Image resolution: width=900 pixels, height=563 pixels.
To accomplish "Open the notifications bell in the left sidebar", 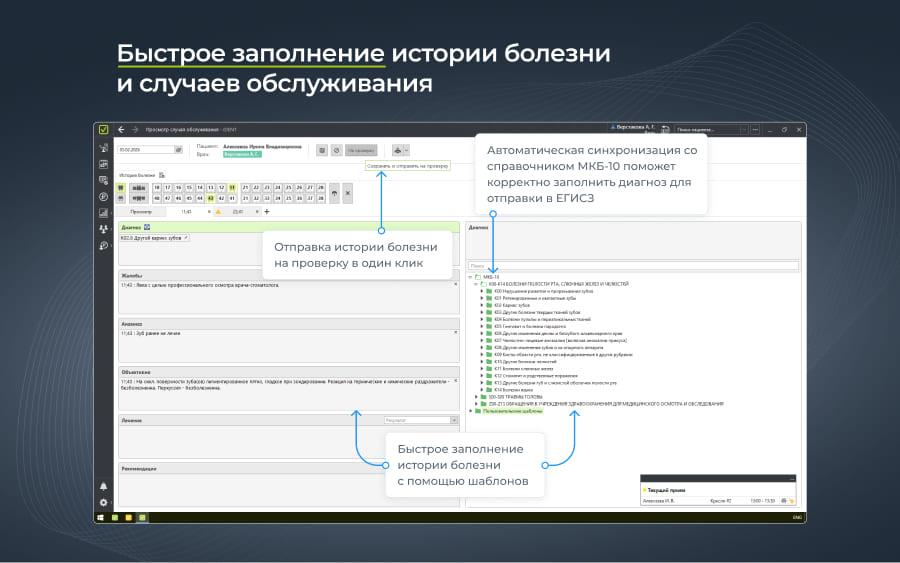I will click(x=103, y=486).
